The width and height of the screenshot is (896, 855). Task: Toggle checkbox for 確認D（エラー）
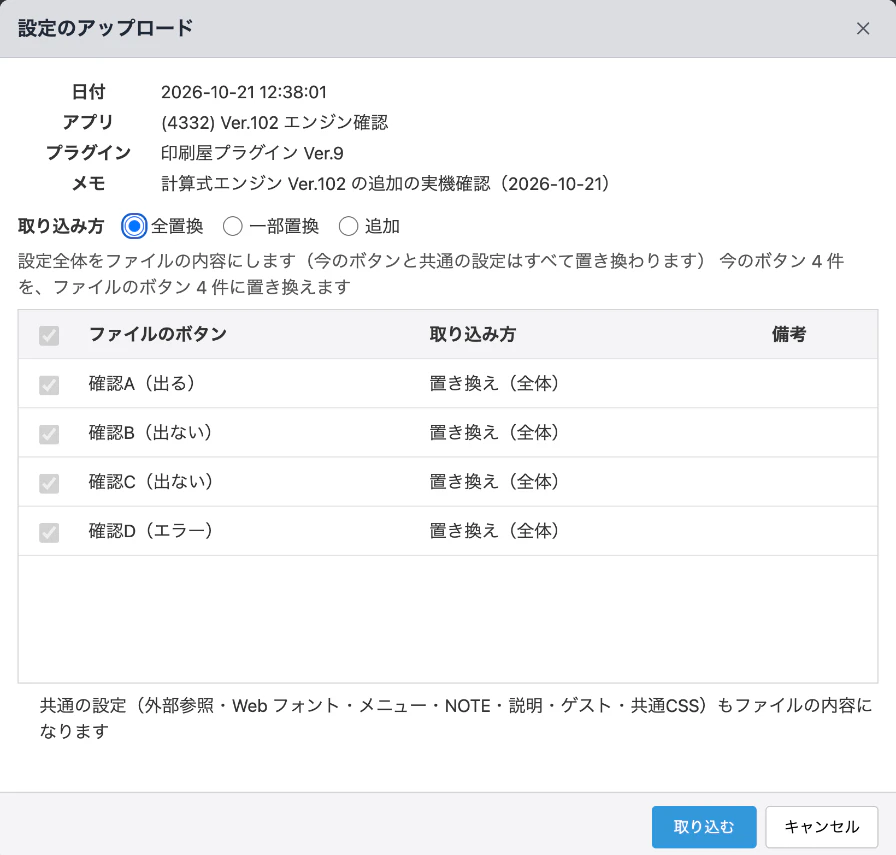pos(49,532)
